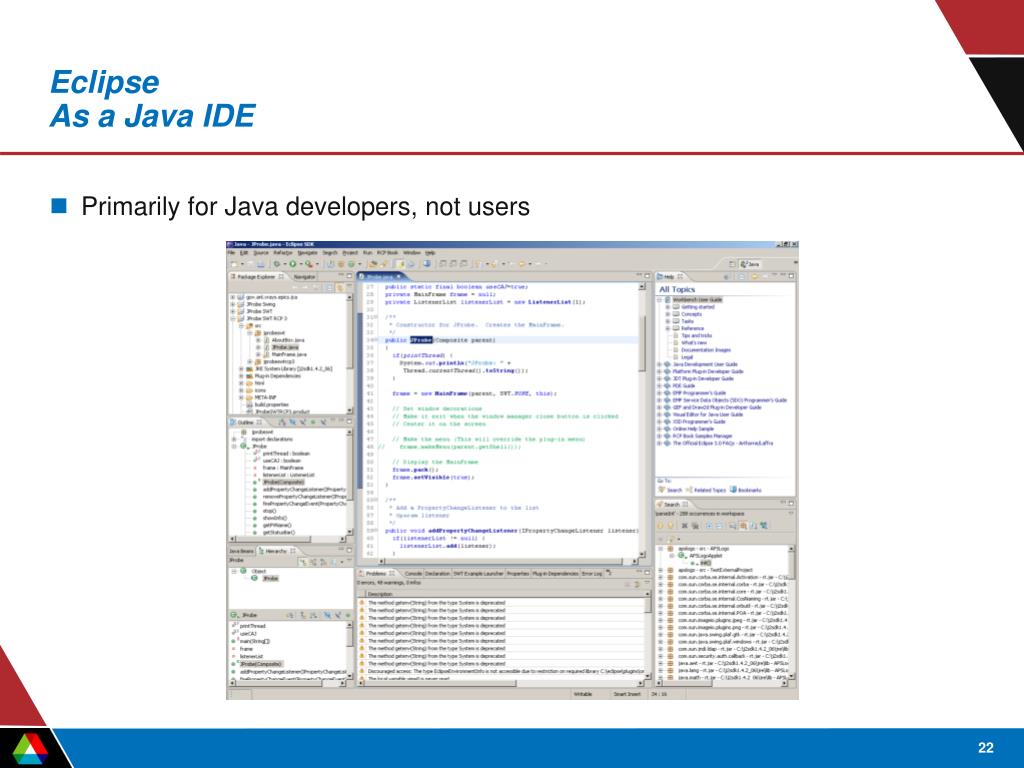Screen dimensions: 1024x768
Task: Click Next Match arrow in Search view
Action: coord(660,525)
